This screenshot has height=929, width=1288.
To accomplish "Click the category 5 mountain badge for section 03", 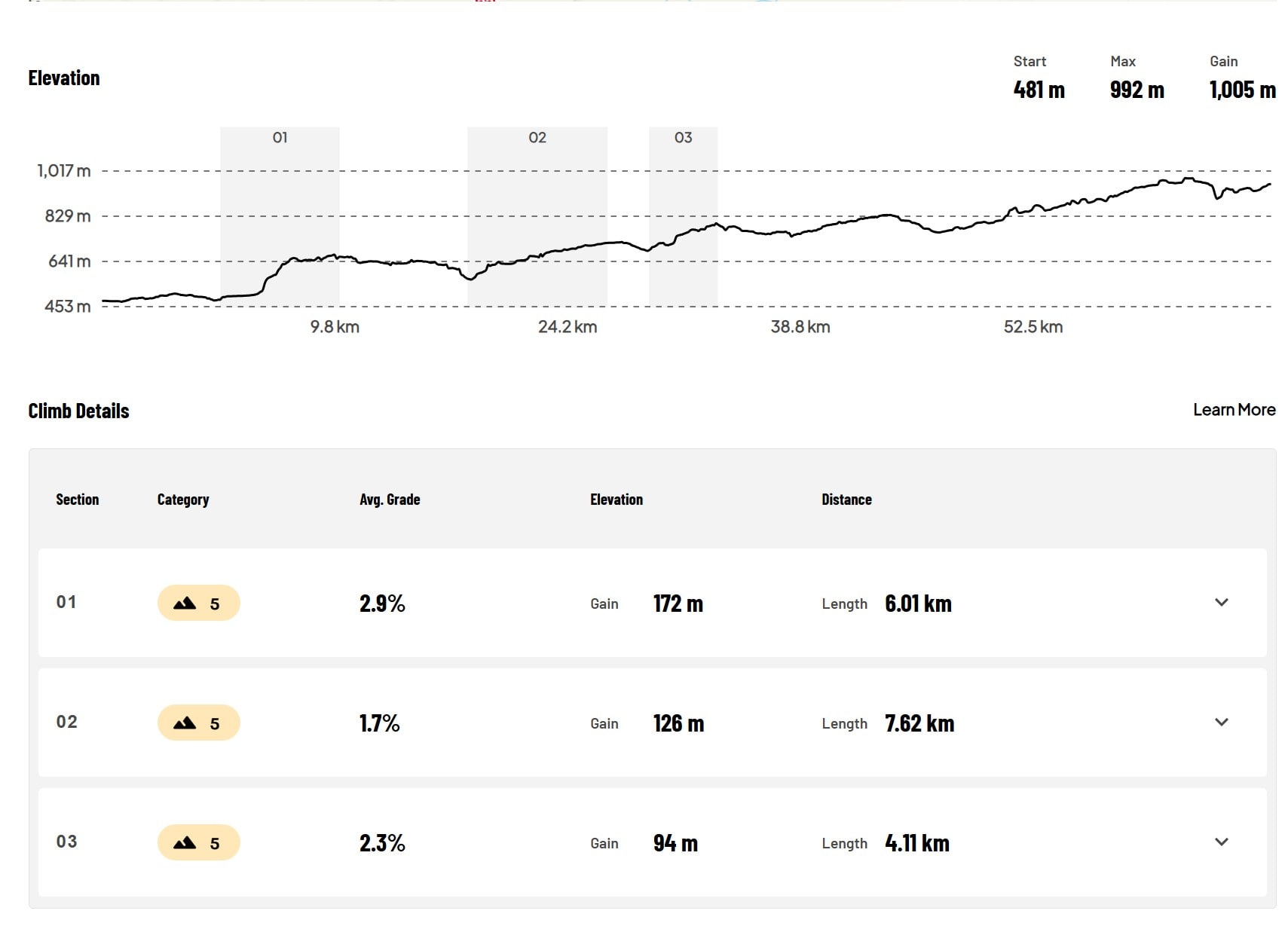I will (198, 842).
